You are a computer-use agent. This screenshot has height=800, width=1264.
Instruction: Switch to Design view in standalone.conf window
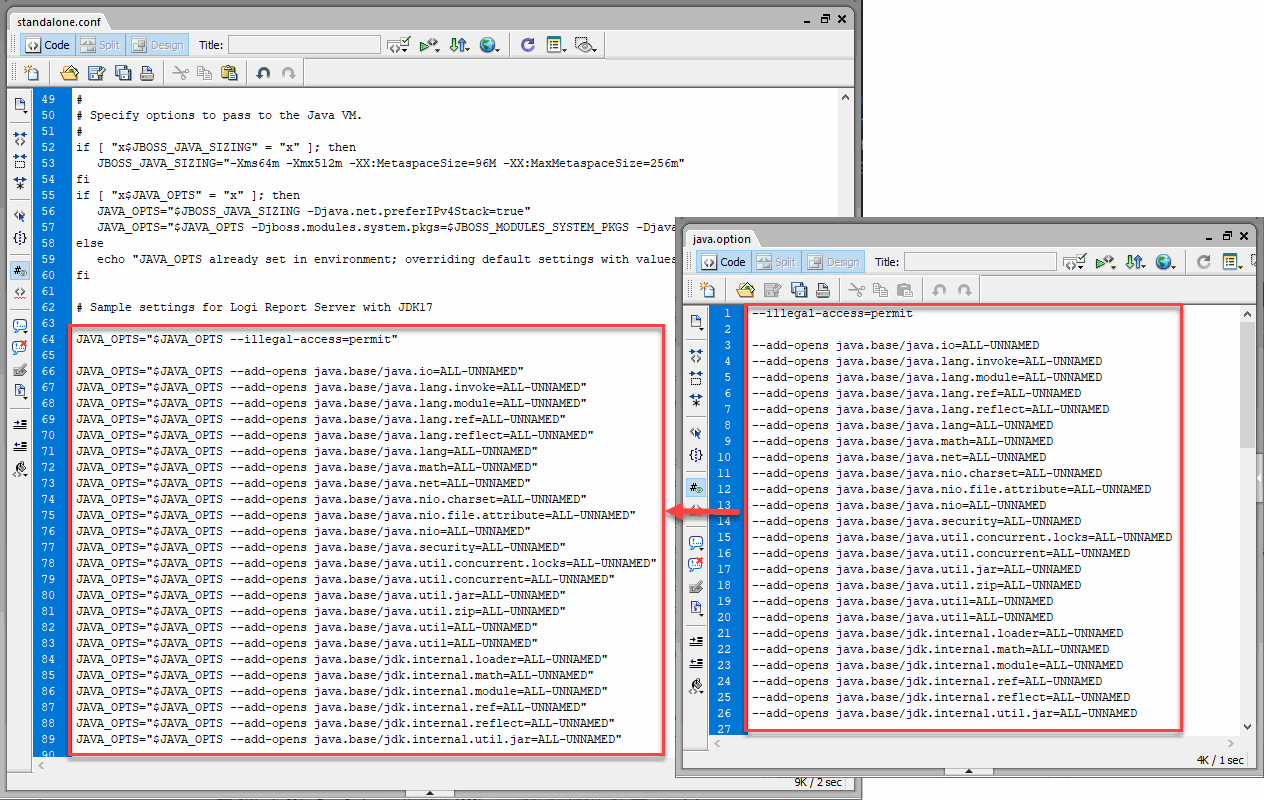pyautogui.click(x=157, y=45)
